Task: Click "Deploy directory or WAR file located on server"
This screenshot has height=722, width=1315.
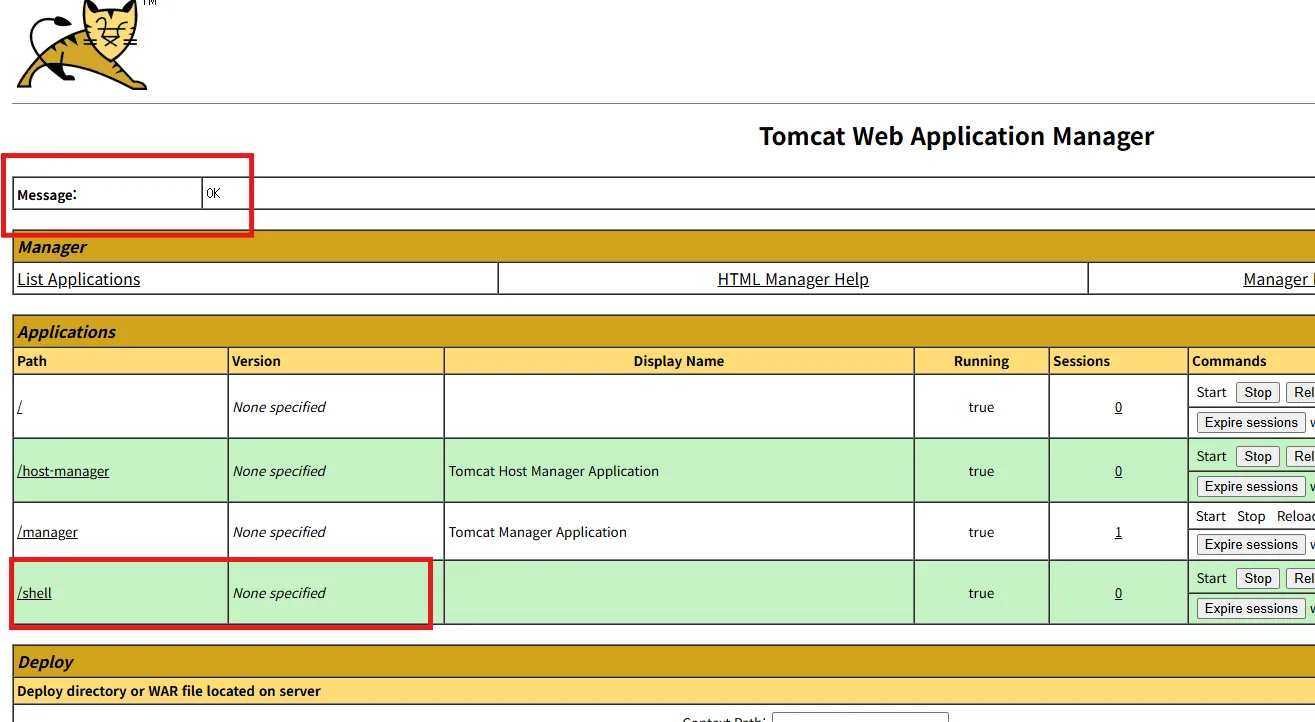Action: click(x=169, y=691)
